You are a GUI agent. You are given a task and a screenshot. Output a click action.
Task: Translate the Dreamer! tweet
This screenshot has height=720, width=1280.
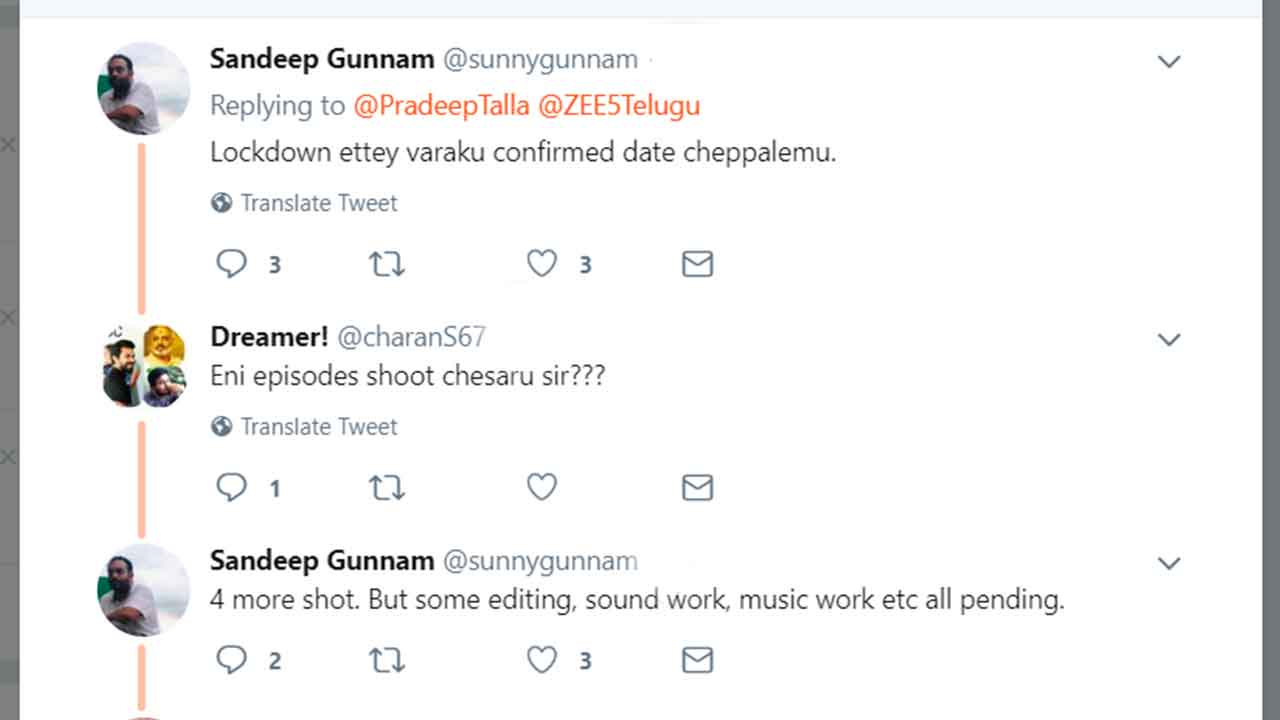(x=318, y=427)
